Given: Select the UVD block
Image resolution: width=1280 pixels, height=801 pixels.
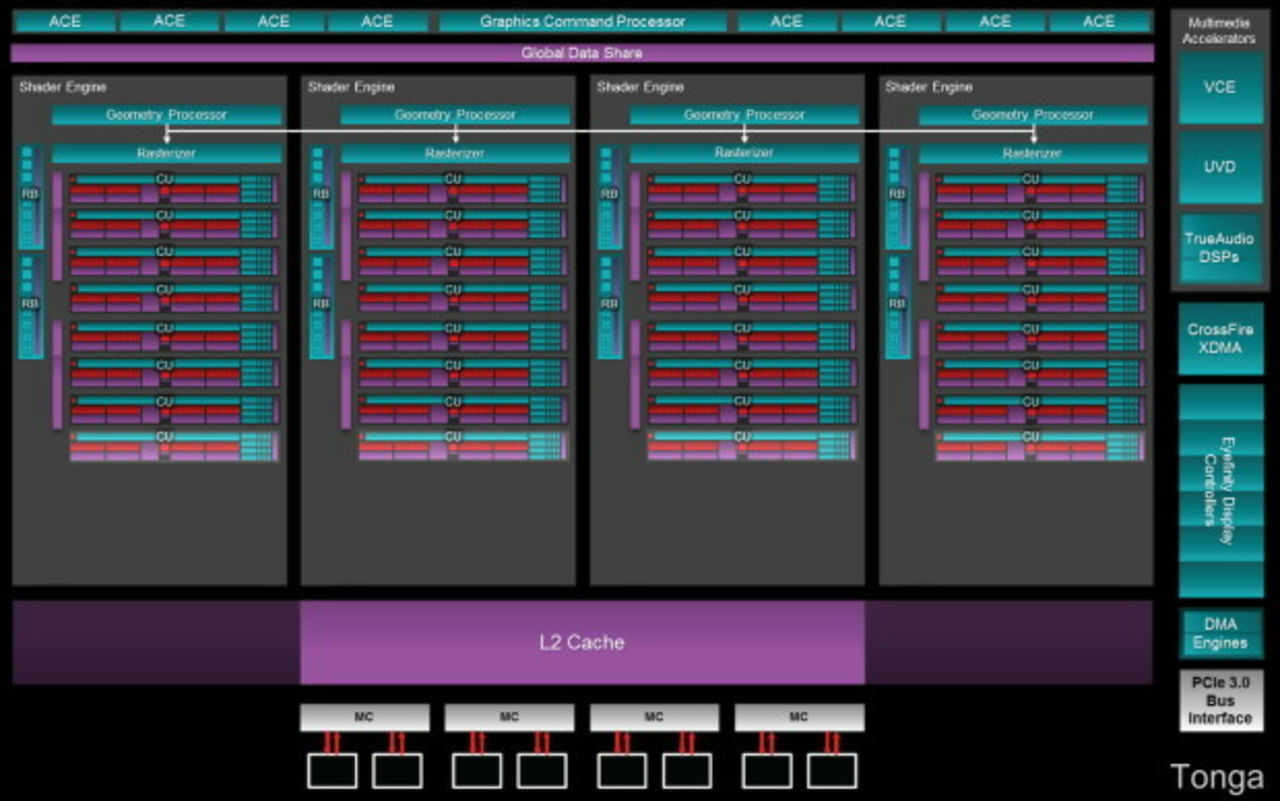Looking at the screenshot, I should pos(1219,167).
